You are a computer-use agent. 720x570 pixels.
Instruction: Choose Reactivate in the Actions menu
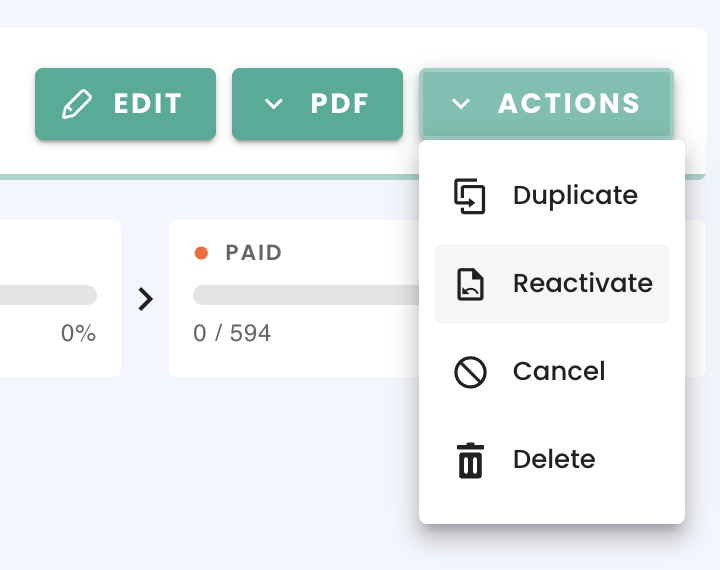[x=552, y=284]
